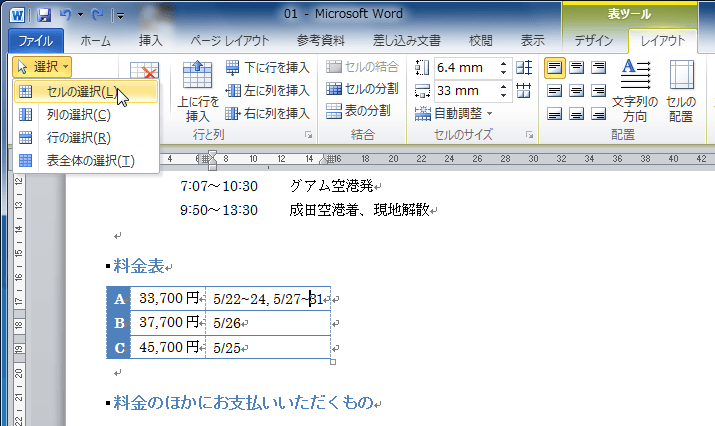Distribute columns evenly icon

[524, 90]
